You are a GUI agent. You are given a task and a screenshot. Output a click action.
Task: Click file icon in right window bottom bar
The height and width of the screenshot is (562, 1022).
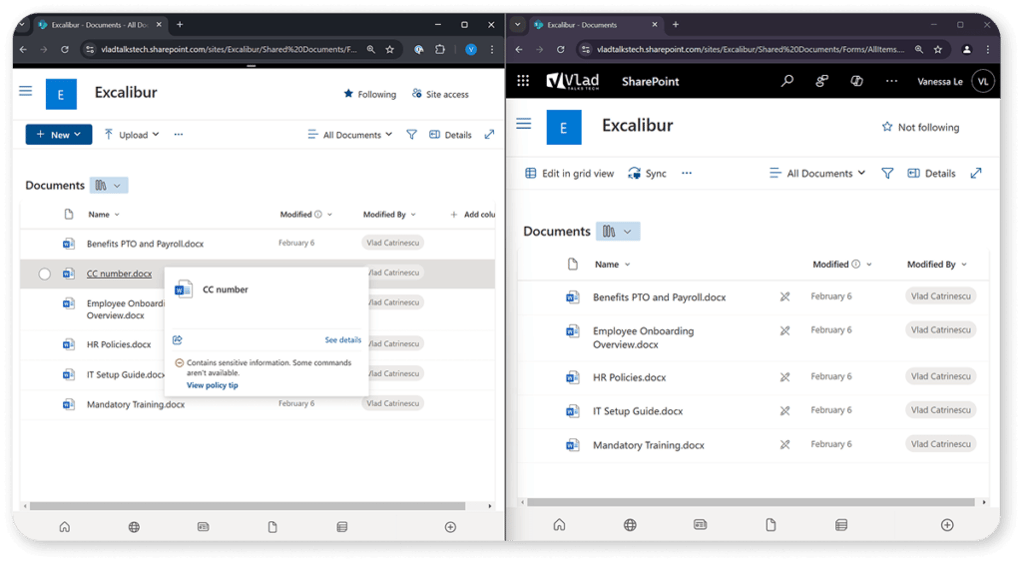(x=770, y=525)
